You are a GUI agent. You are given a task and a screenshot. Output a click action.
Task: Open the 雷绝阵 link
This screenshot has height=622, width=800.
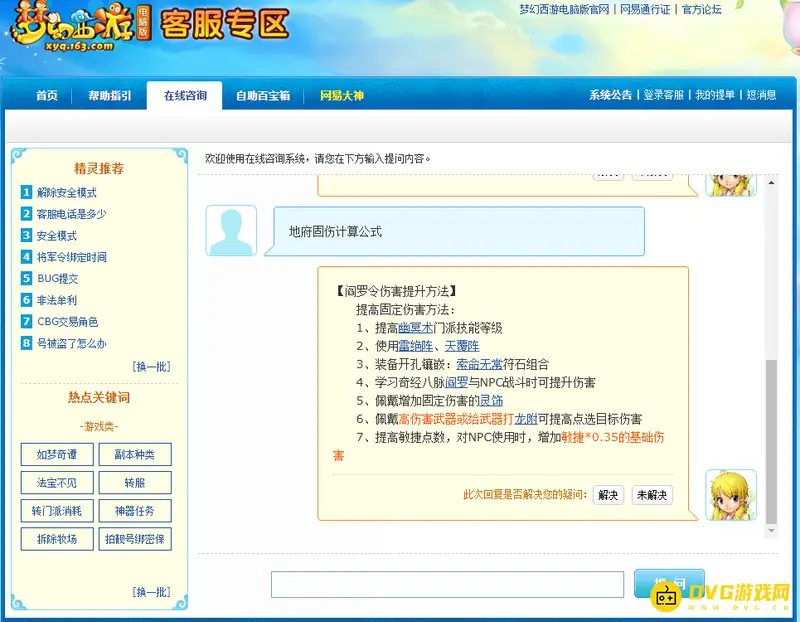(415, 346)
